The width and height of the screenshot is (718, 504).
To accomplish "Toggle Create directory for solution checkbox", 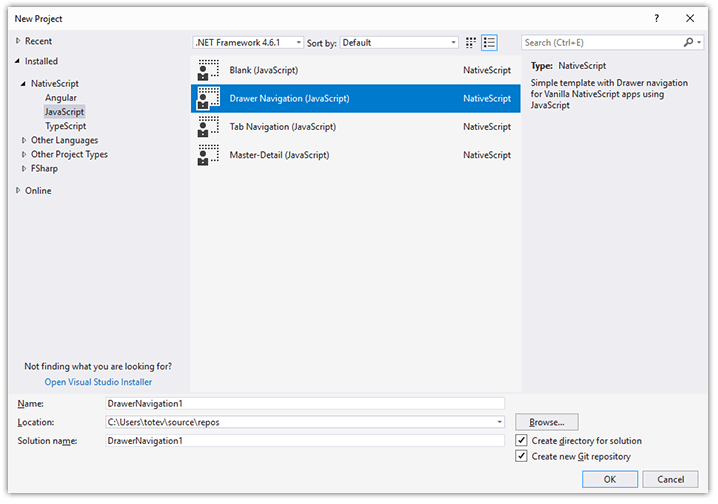I will 521,440.
